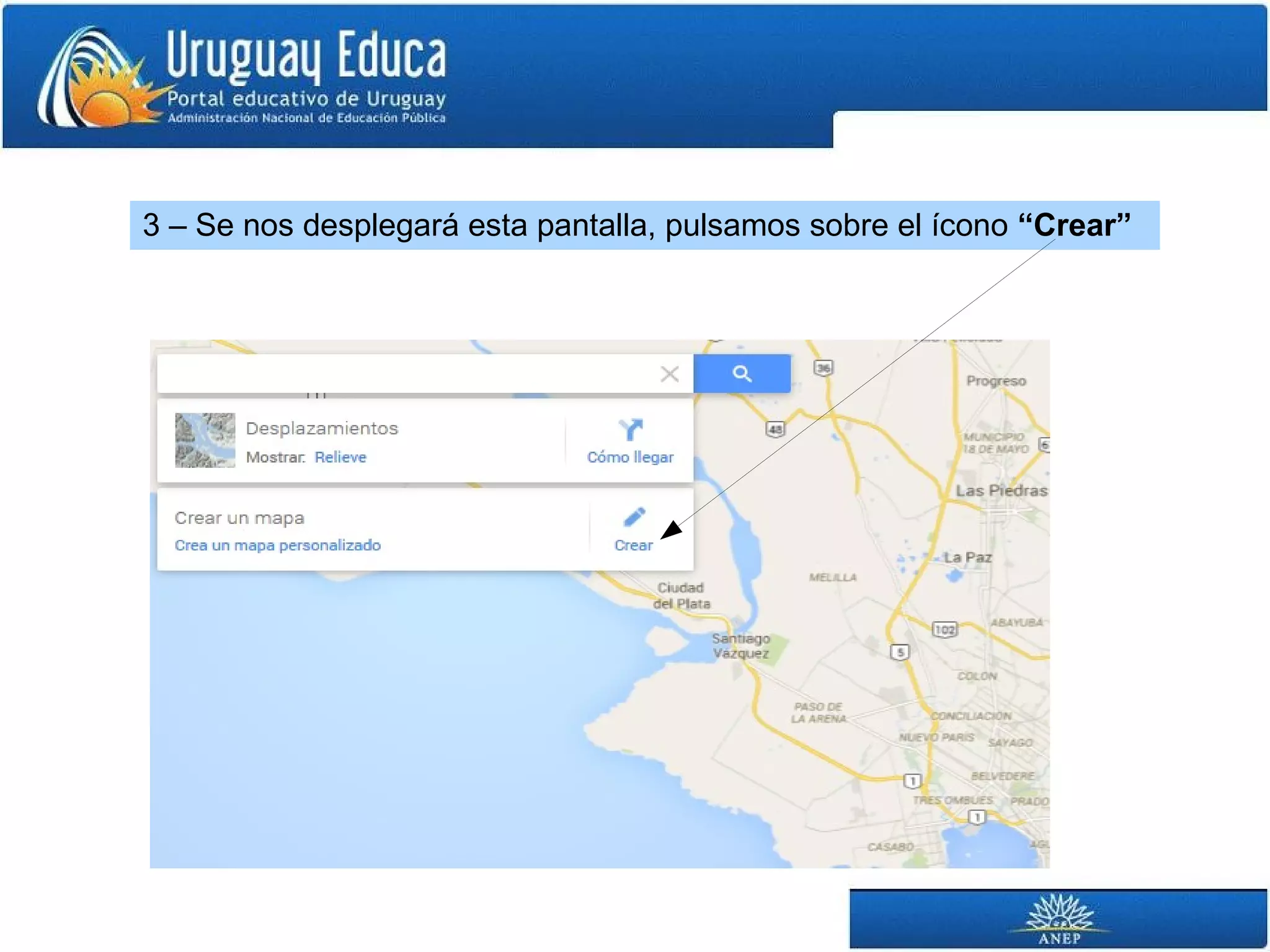Click the Crear un mapa heading
Image resolution: width=1270 pixels, height=952 pixels.
click(x=239, y=518)
